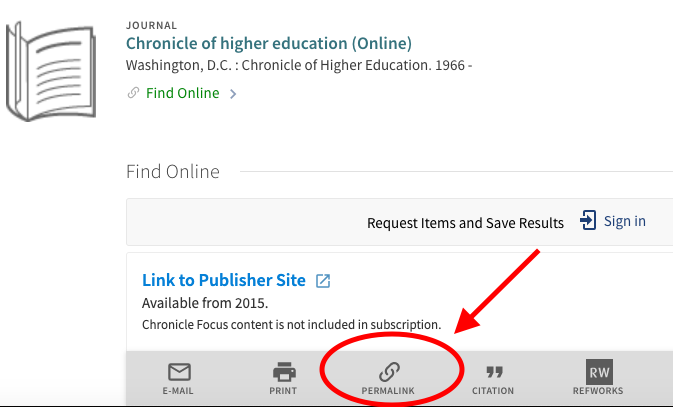Screen dimensions: 673x407
Task: Click the Permalink chain icon
Action: [x=389, y=372]
